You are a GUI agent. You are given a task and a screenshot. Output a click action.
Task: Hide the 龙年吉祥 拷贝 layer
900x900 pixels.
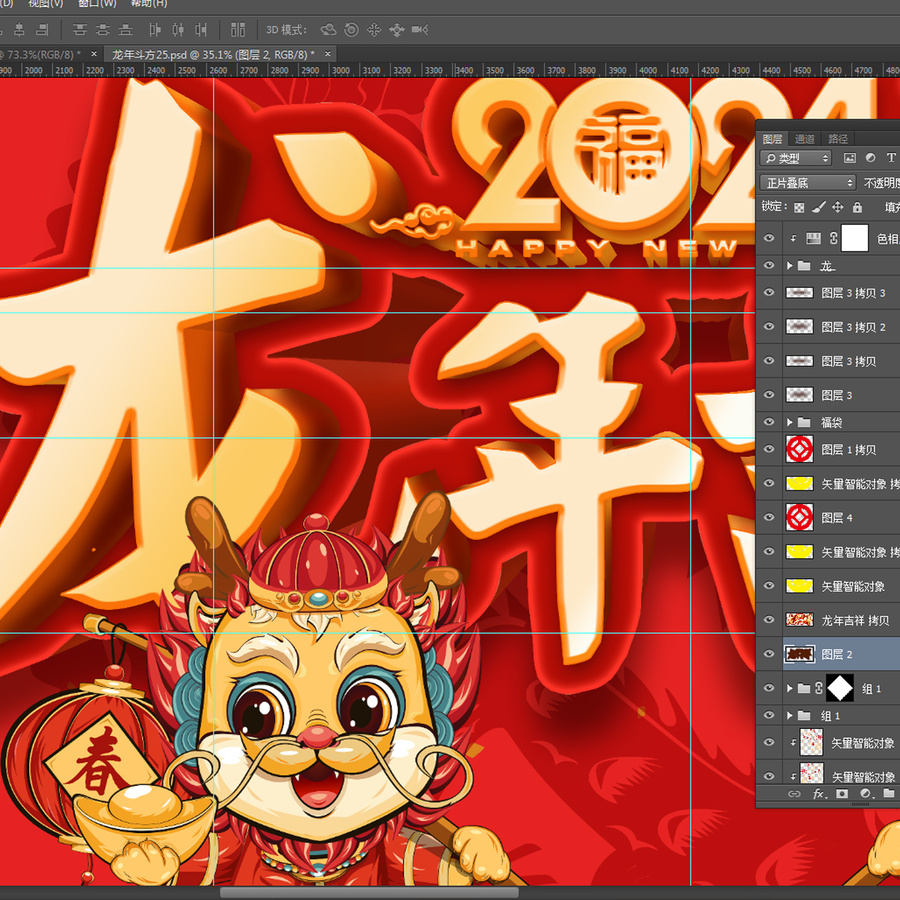(769, 619)
